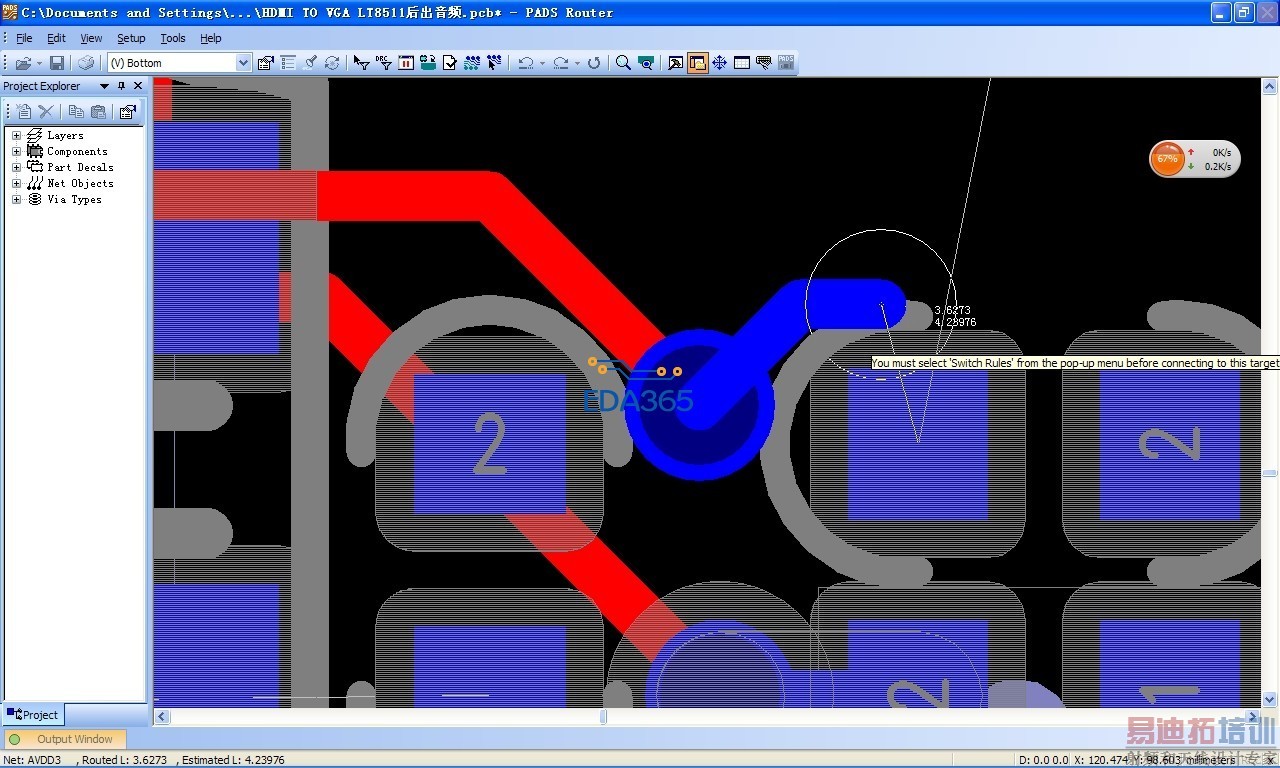Click the paste icon in Project Explorer toolbar
Viewport: 1280px width, 768px height.
tap(98, 112)
